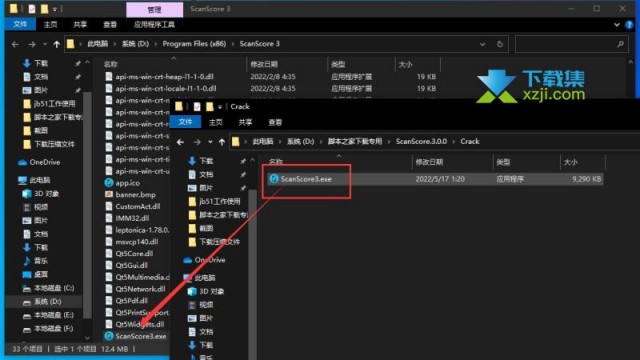The image size is (640, 360).
Task: Go up one folder in ScanScore 3 window
Action: (56, 44)
